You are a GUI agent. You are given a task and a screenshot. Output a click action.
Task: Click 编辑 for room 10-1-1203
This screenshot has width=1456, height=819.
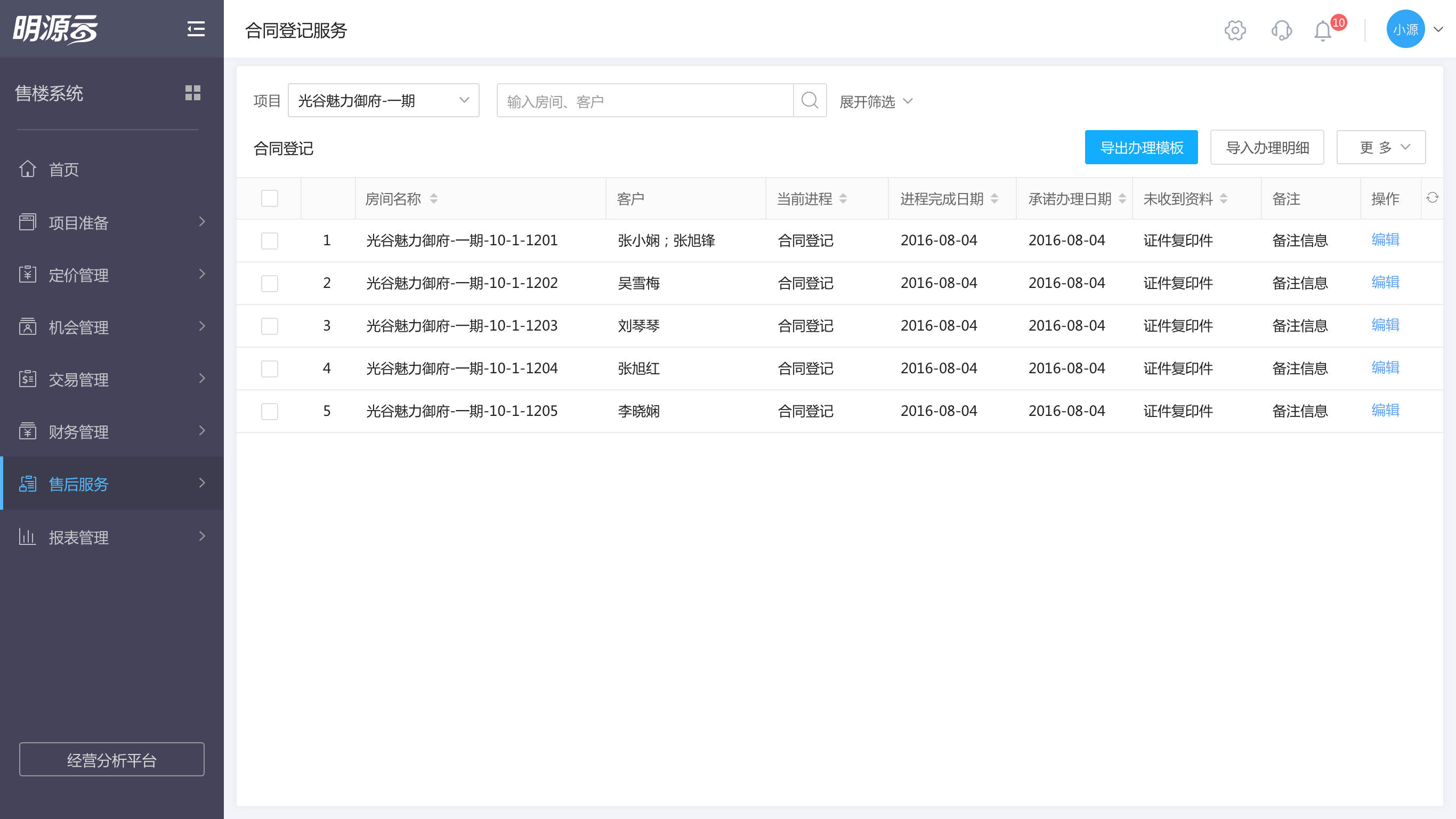point(1385,325)
